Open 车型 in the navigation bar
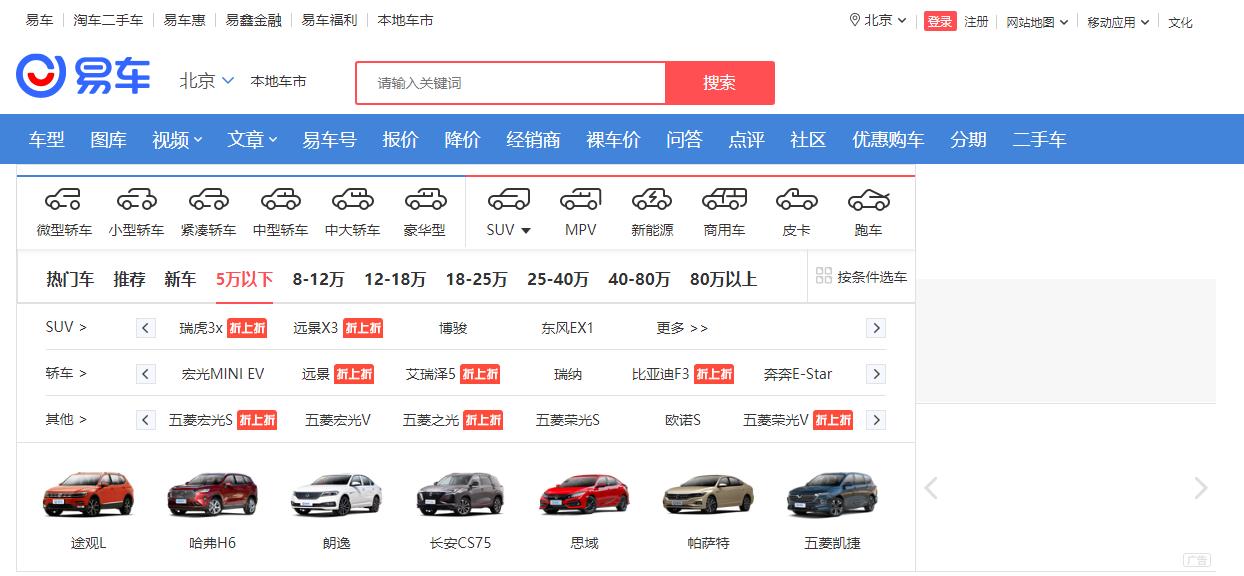Image resolution: width=1244 pixels, height=576 pixels. coord(47,140)
